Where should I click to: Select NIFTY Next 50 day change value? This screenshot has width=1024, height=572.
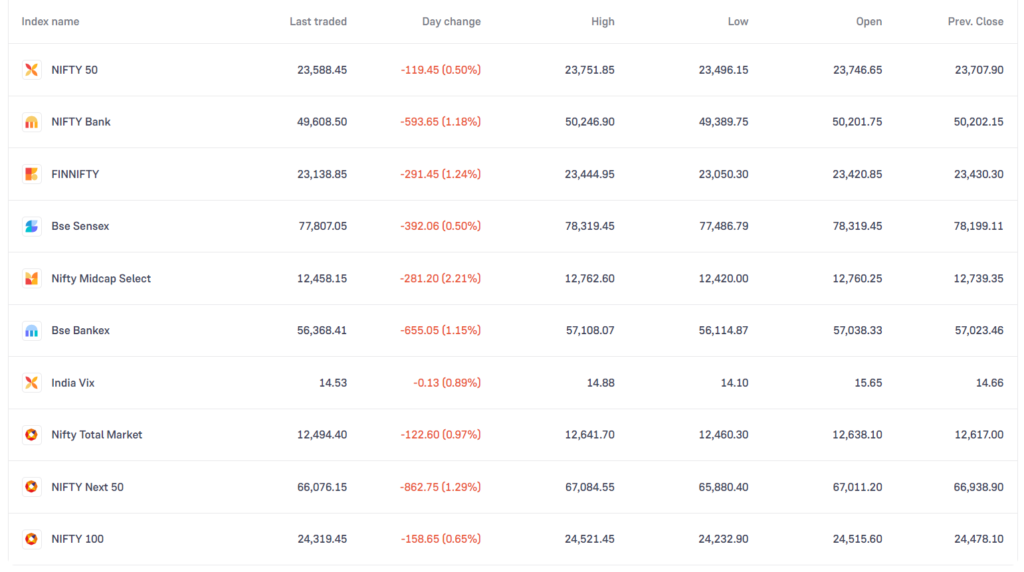(441, 487)
